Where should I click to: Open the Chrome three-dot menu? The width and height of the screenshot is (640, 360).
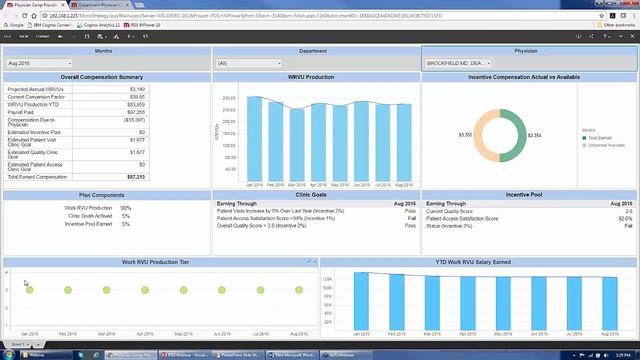(634, 16)
